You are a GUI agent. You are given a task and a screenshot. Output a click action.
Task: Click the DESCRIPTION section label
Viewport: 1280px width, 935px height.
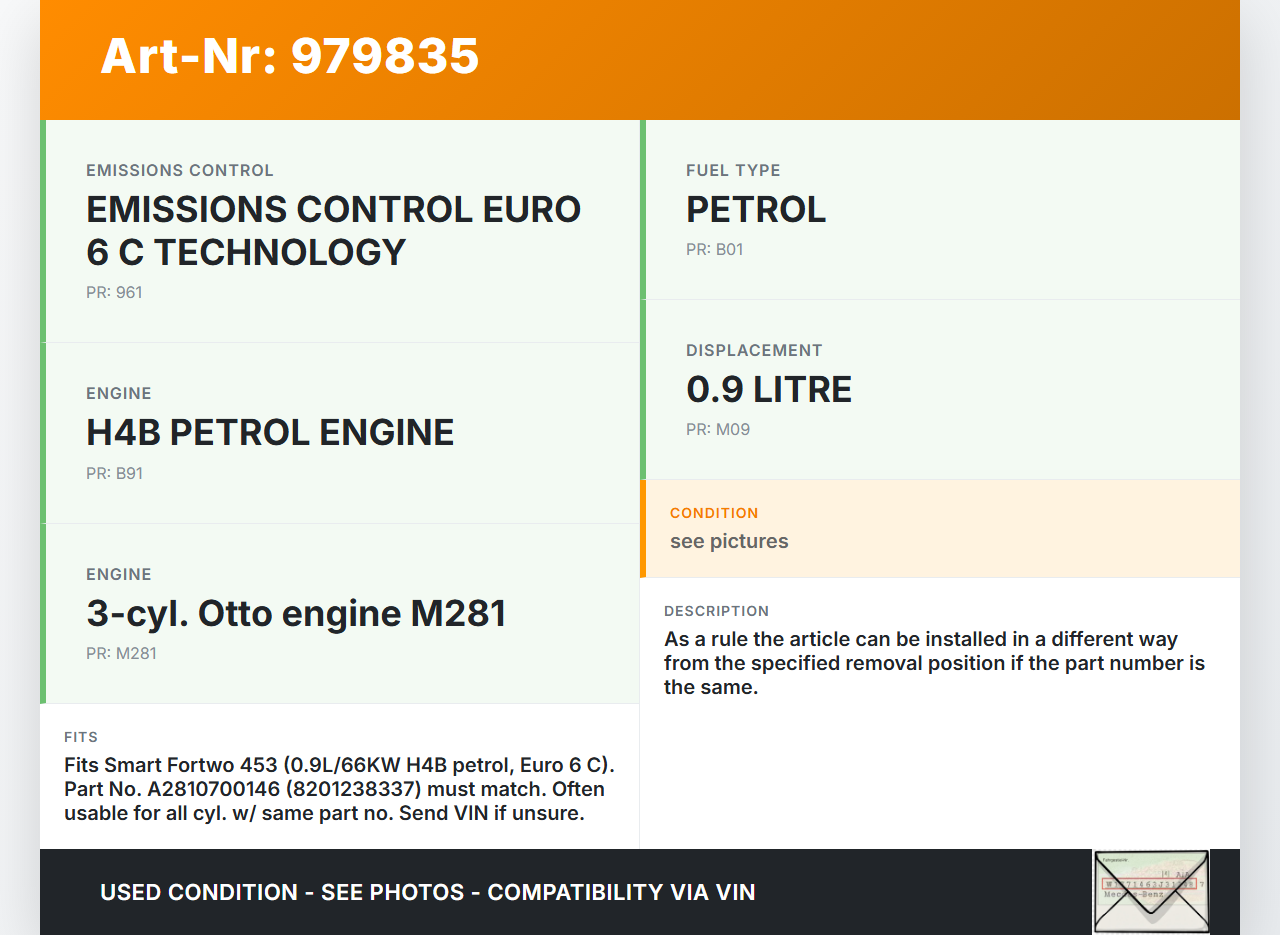716,611
